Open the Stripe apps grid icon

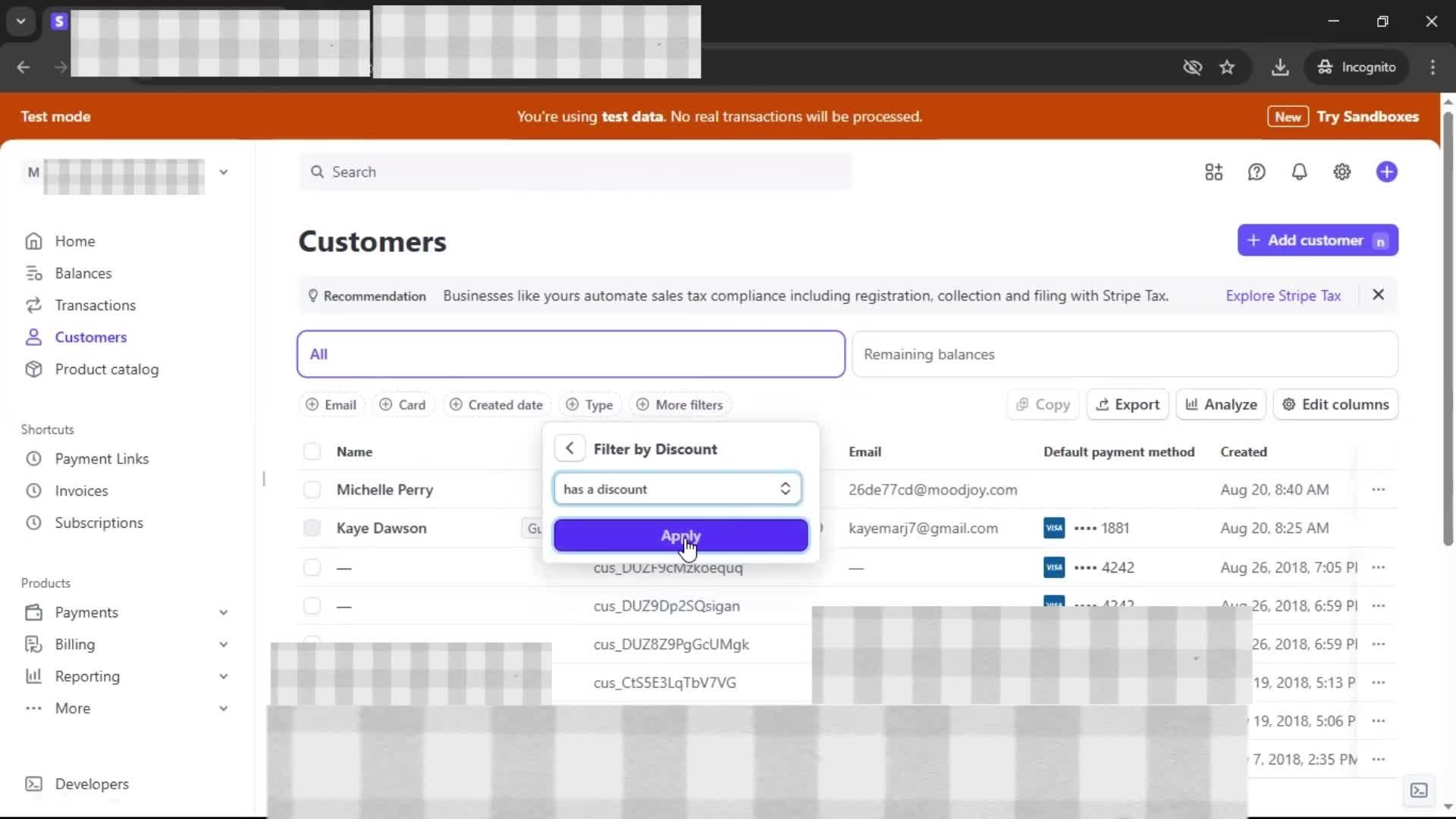tap(1213, 172)
